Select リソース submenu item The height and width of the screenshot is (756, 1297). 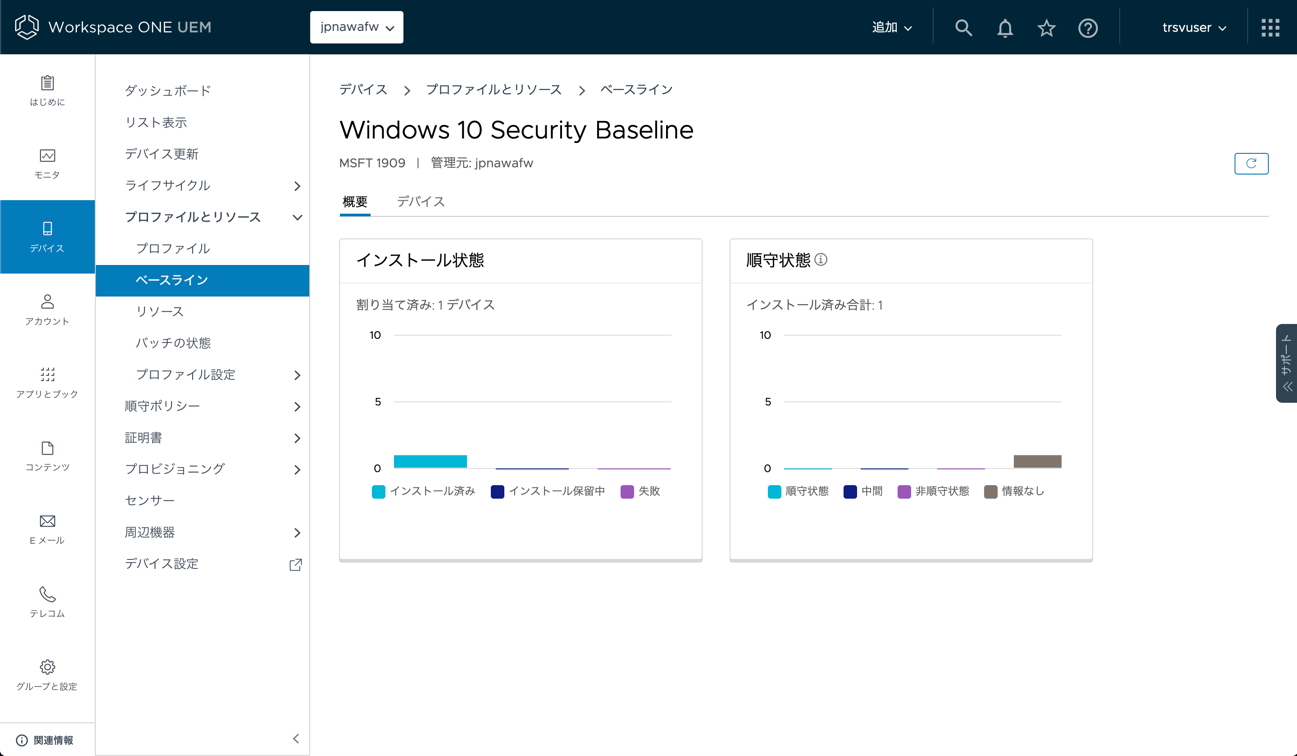[x=160, y=311]
